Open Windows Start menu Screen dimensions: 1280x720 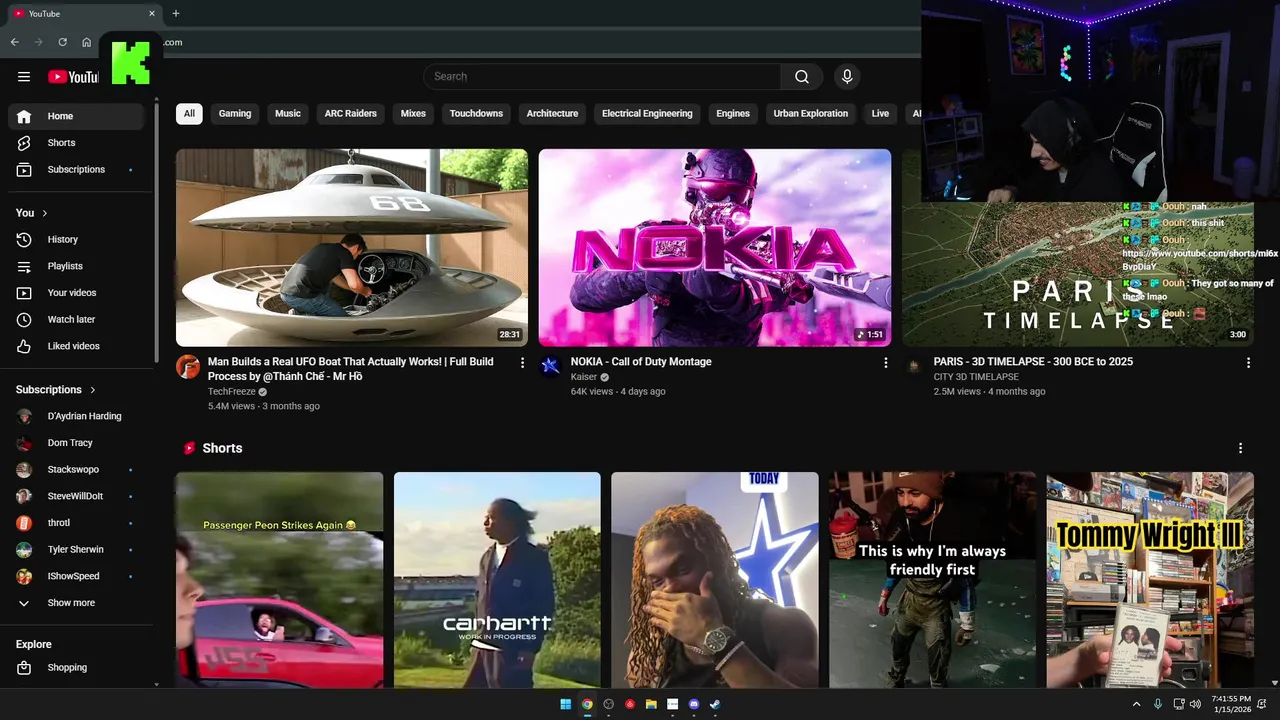pos(566,704)
